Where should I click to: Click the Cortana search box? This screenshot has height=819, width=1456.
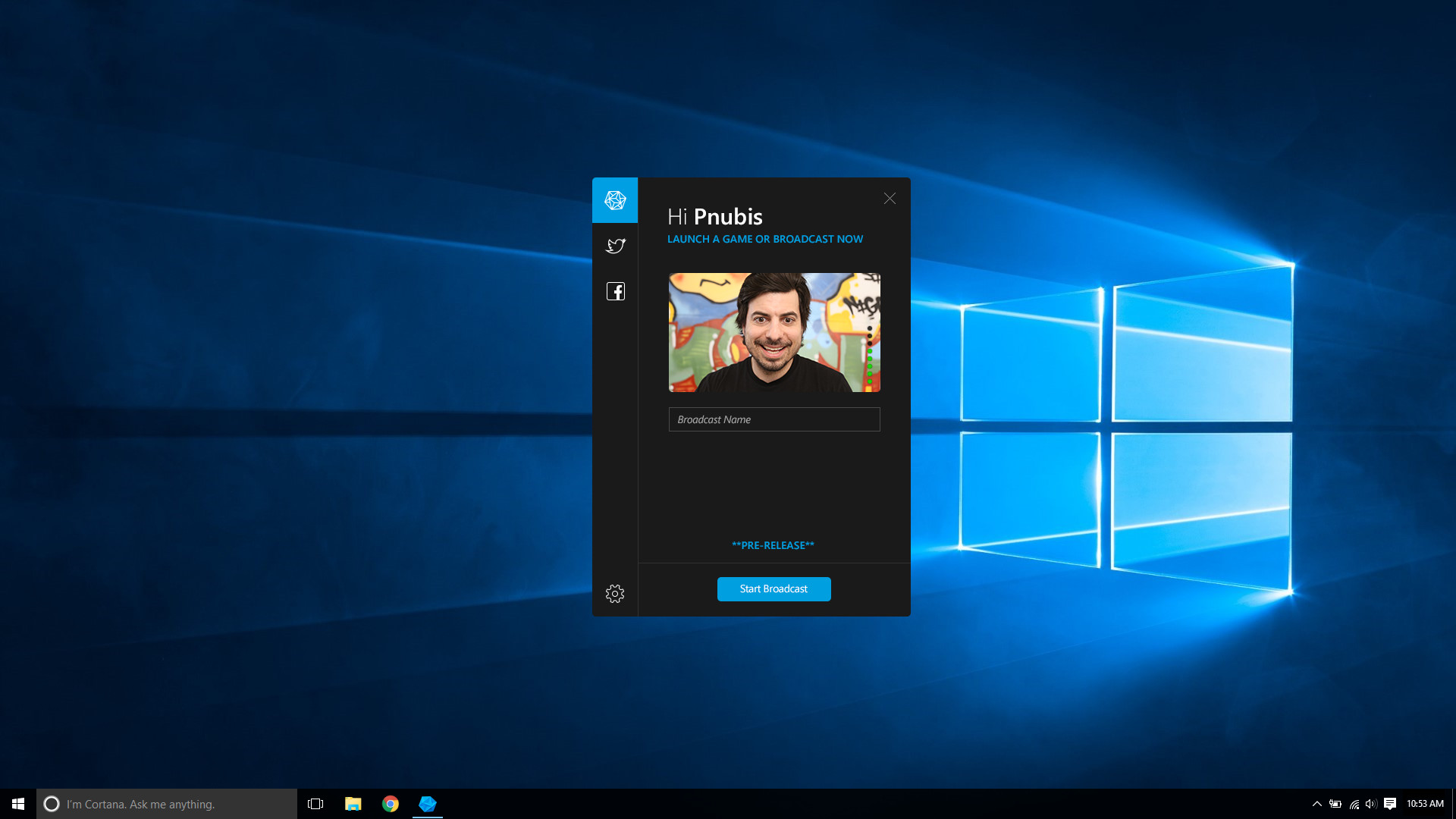pyautogui.click(x=167, y=804)
